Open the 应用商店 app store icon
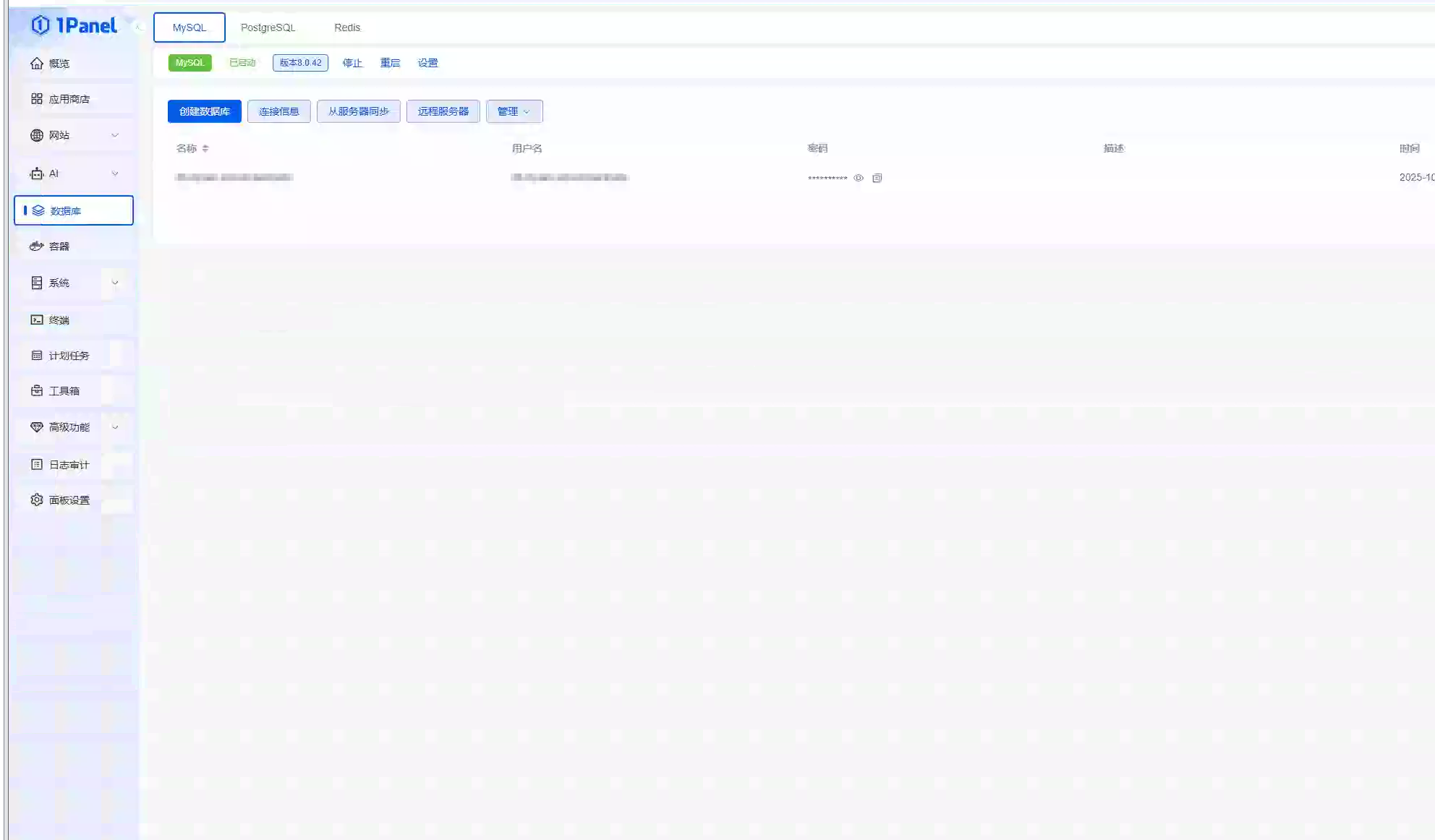1435x840 pixels. (37, 99)
